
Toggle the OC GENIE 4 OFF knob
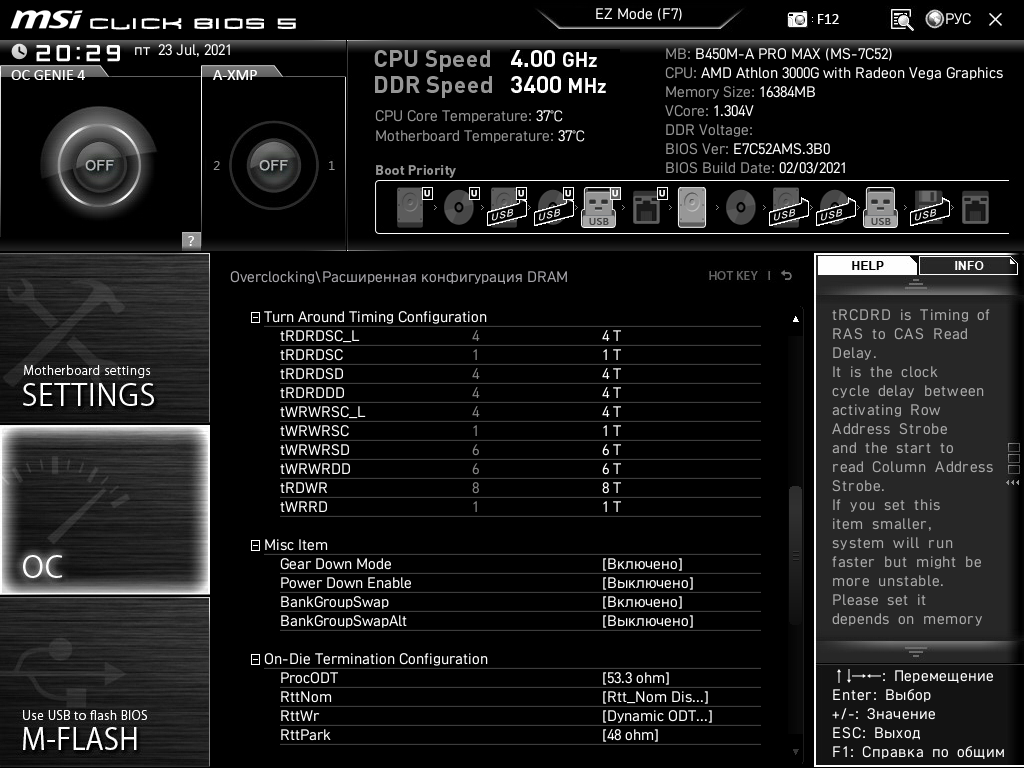(99, 165)
